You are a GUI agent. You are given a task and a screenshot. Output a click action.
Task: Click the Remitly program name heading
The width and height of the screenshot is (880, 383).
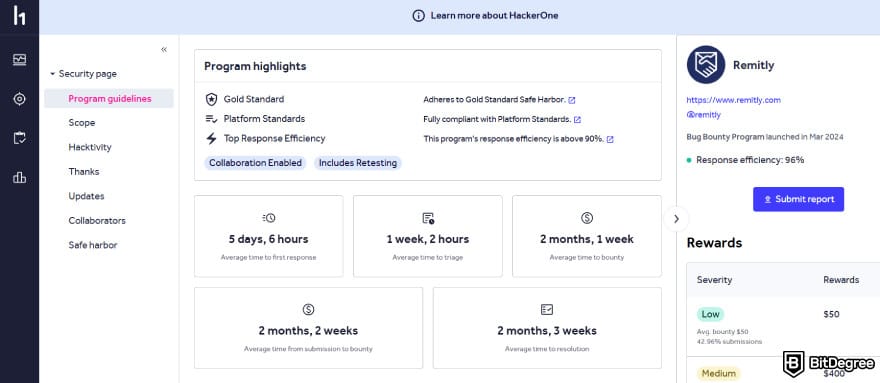click(x=753, y=65)
